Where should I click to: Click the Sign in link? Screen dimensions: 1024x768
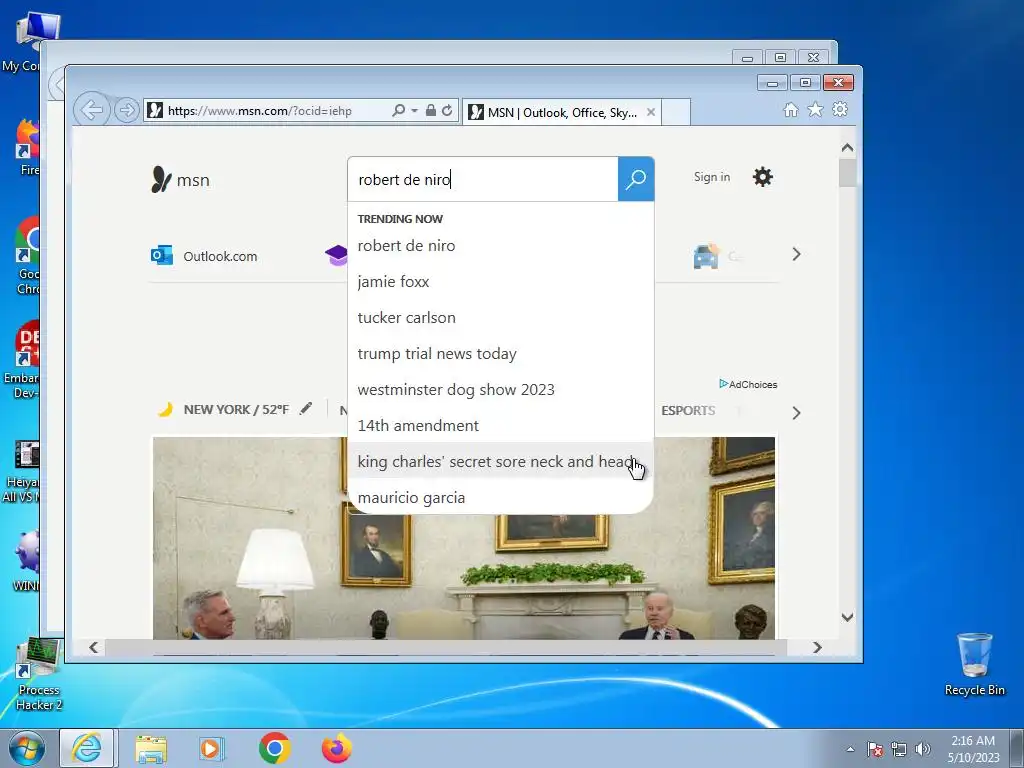[712, 177]
